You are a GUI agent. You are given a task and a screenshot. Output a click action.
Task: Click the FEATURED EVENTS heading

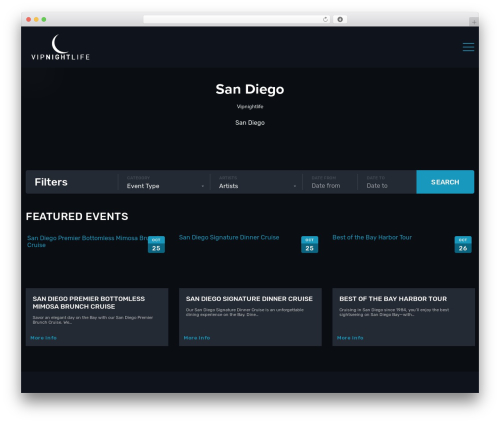[x=77, y=216]
